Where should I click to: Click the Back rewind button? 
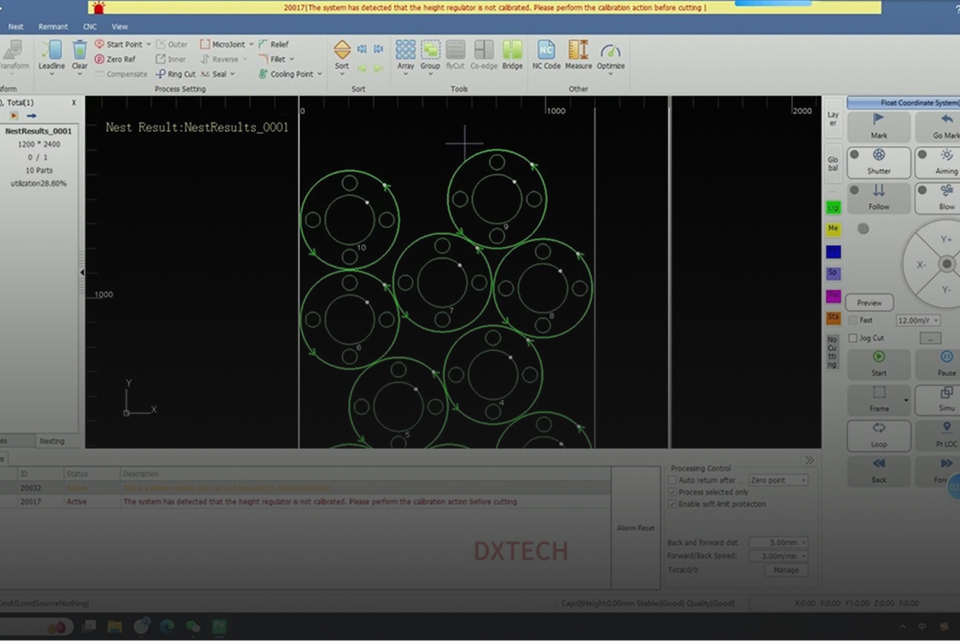tap(879, 470)
